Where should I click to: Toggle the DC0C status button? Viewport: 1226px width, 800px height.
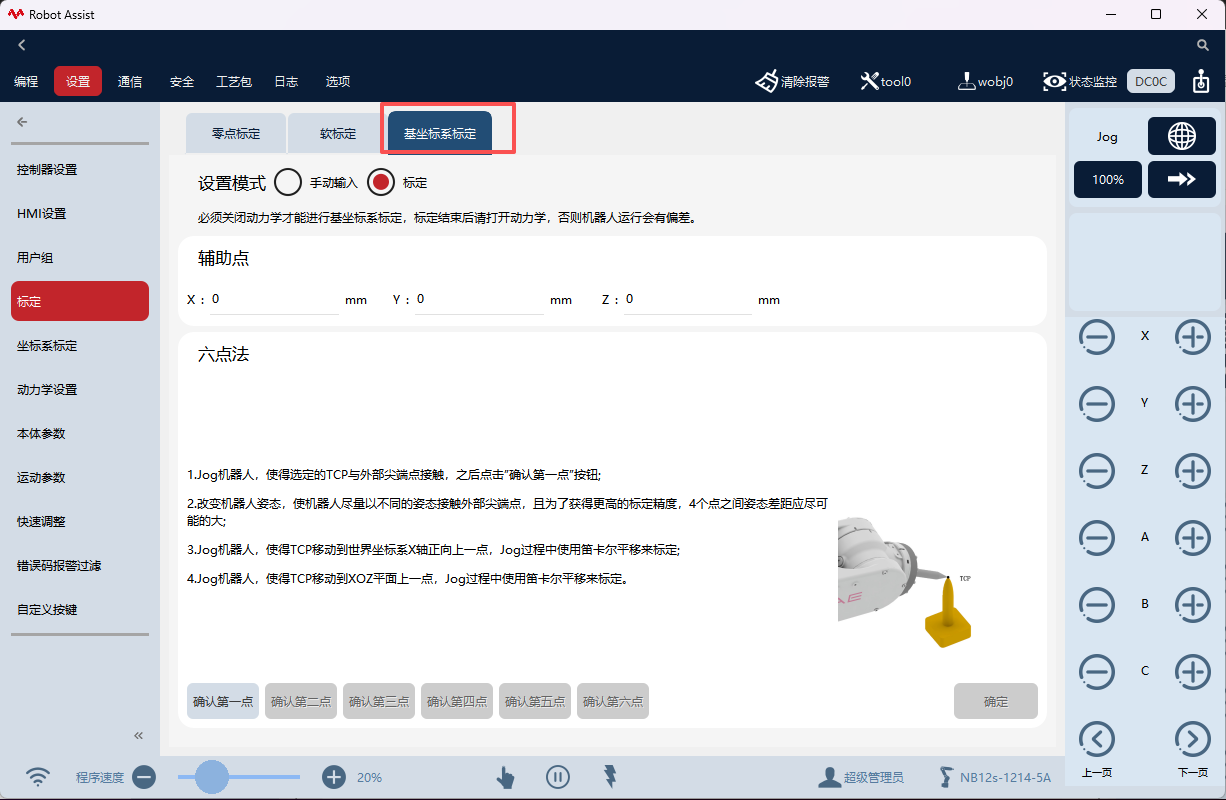click(x=1150, y=82)
